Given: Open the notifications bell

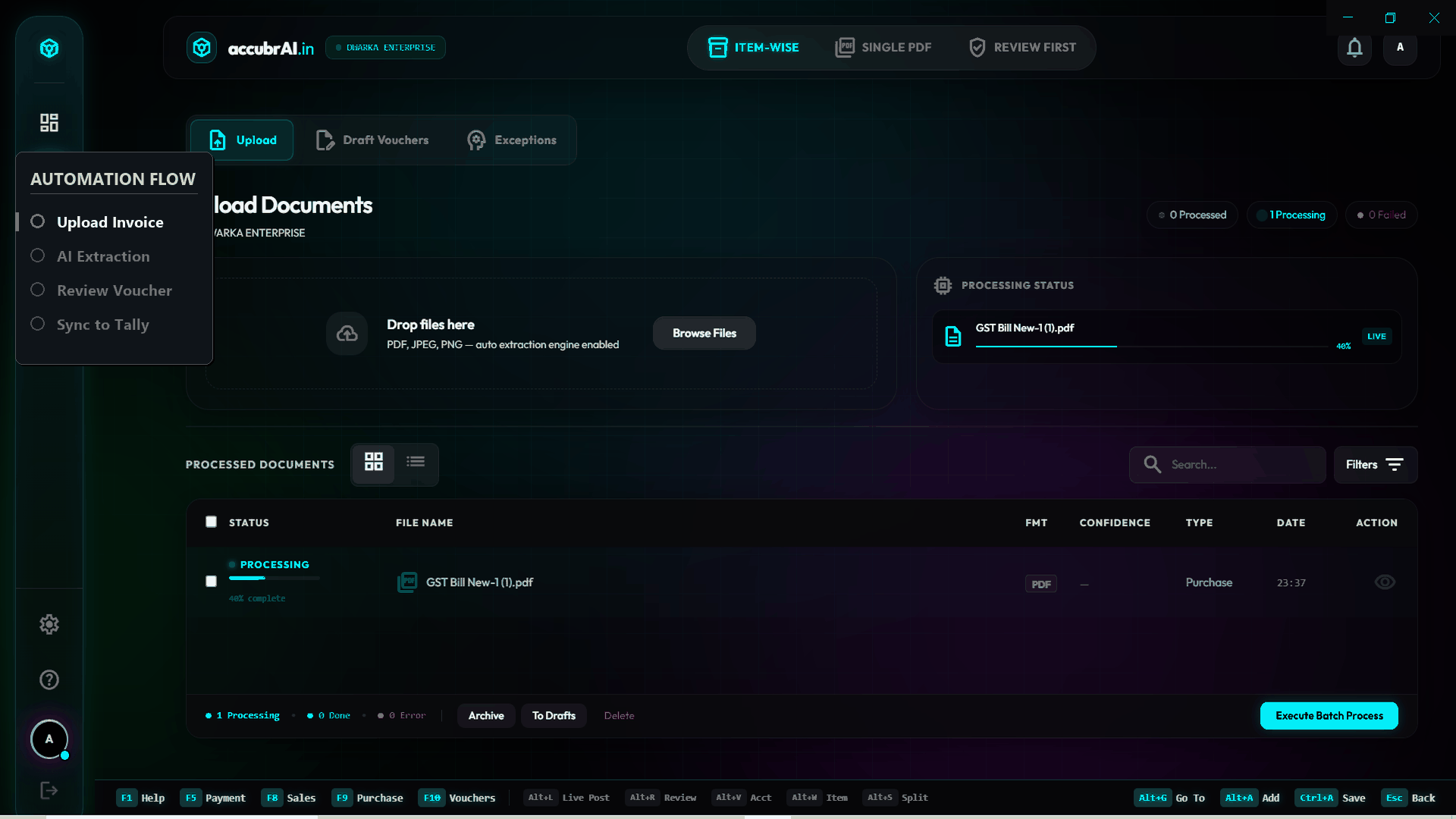Looking at the screenshot, I should click(1354, 48).
